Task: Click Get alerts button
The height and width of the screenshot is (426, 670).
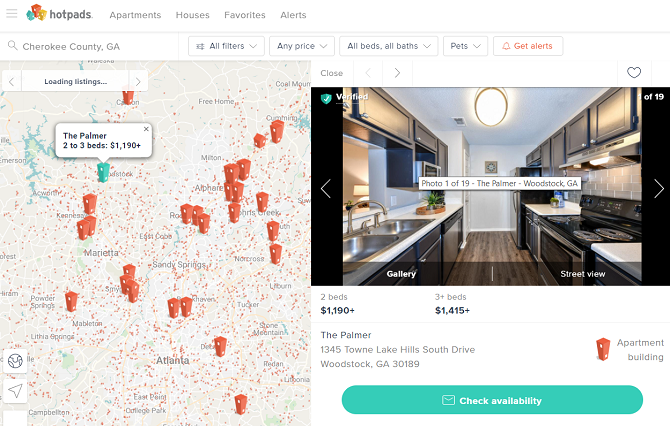Action: pos(528,46)
